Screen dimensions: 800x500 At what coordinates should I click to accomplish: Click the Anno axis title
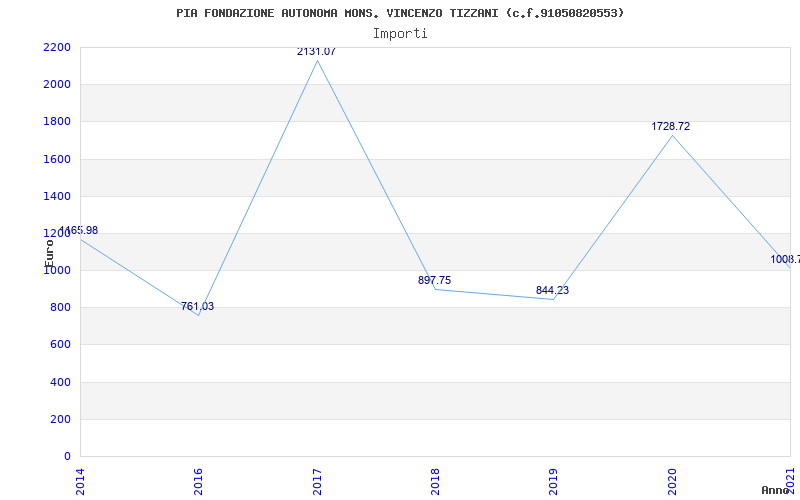(776, 490)
